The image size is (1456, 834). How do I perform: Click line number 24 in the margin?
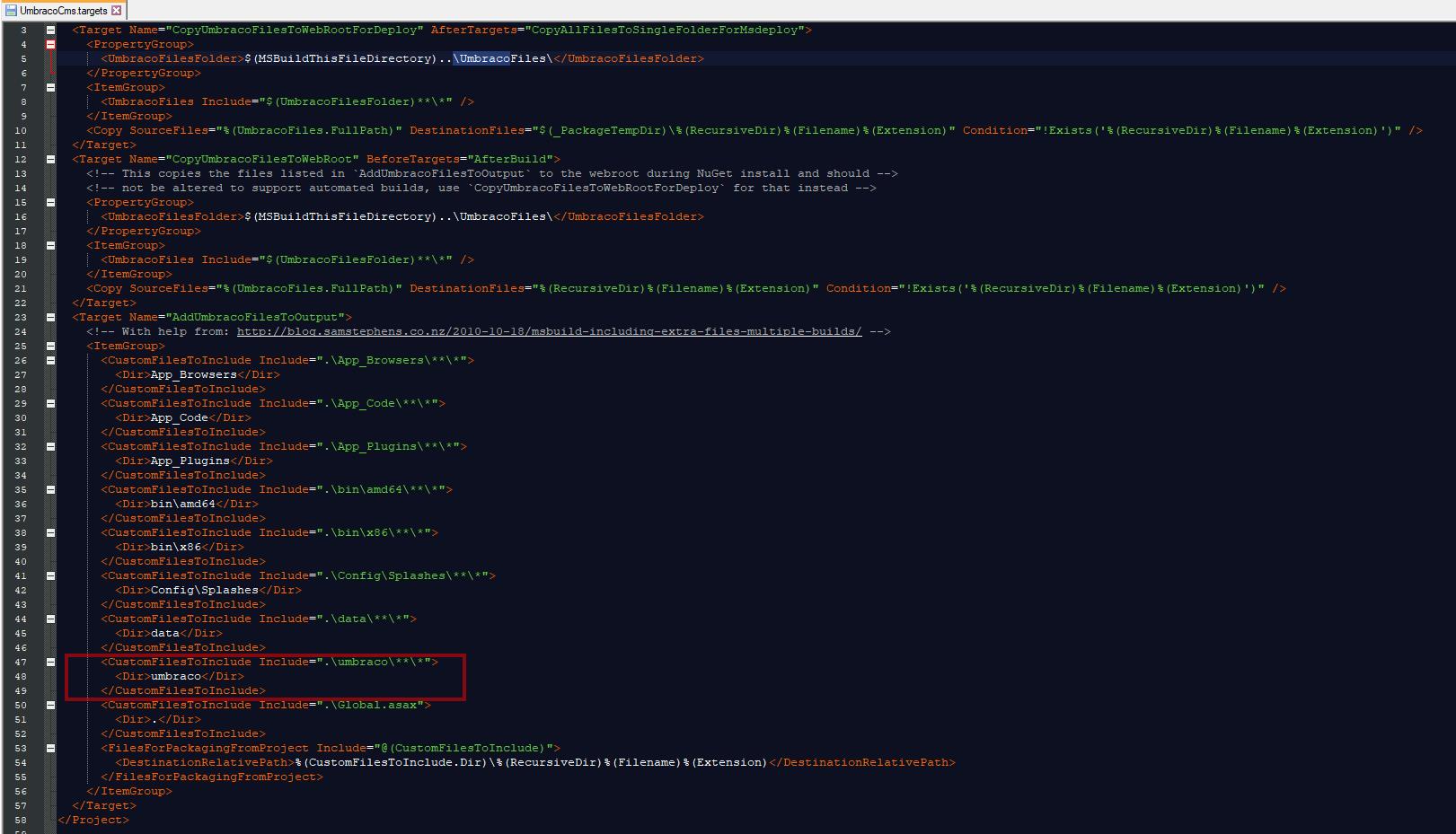(21, 331)
